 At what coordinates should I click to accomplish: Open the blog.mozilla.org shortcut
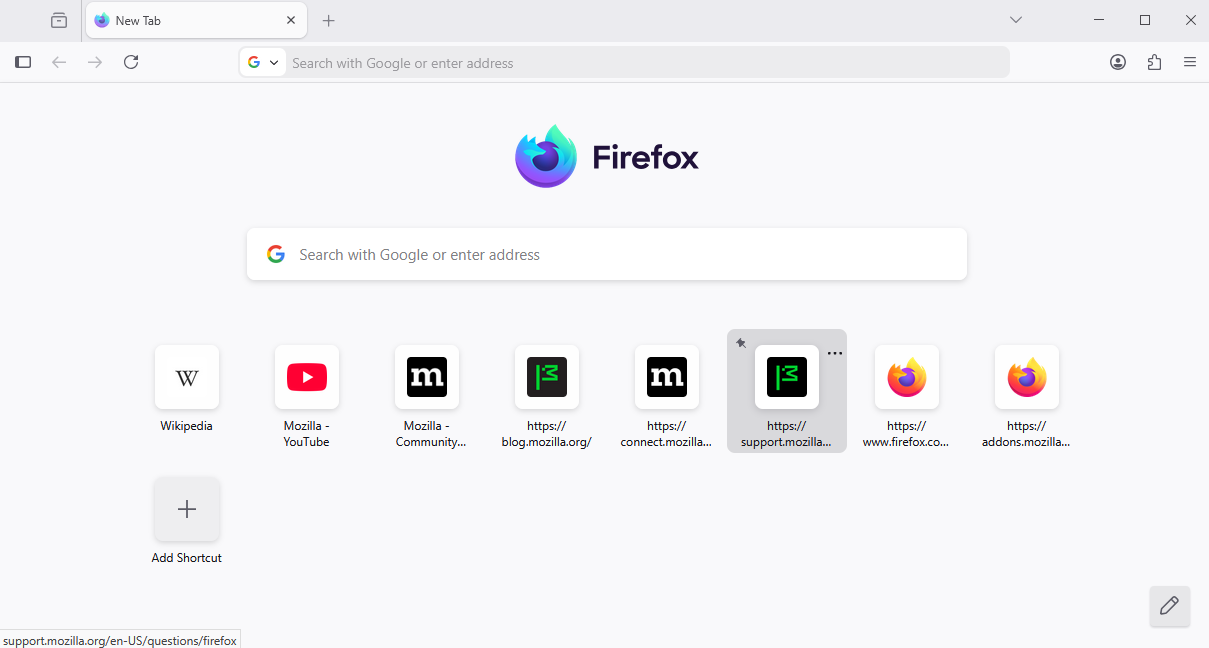[x=547, y=377]
